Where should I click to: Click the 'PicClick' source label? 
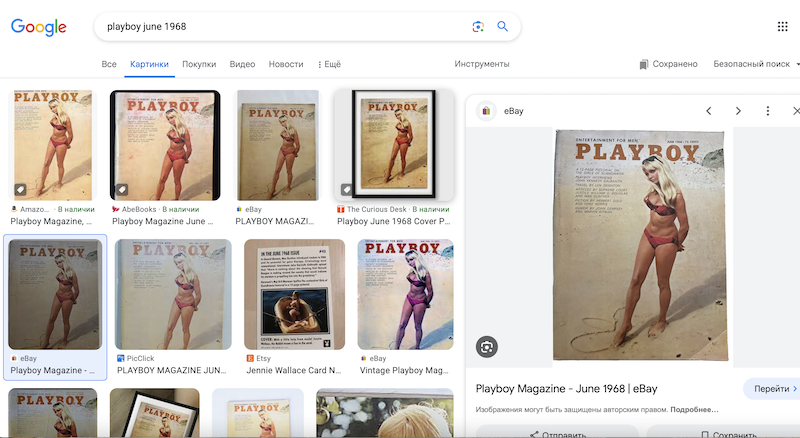pyautogui.click(x=140, y=358)
